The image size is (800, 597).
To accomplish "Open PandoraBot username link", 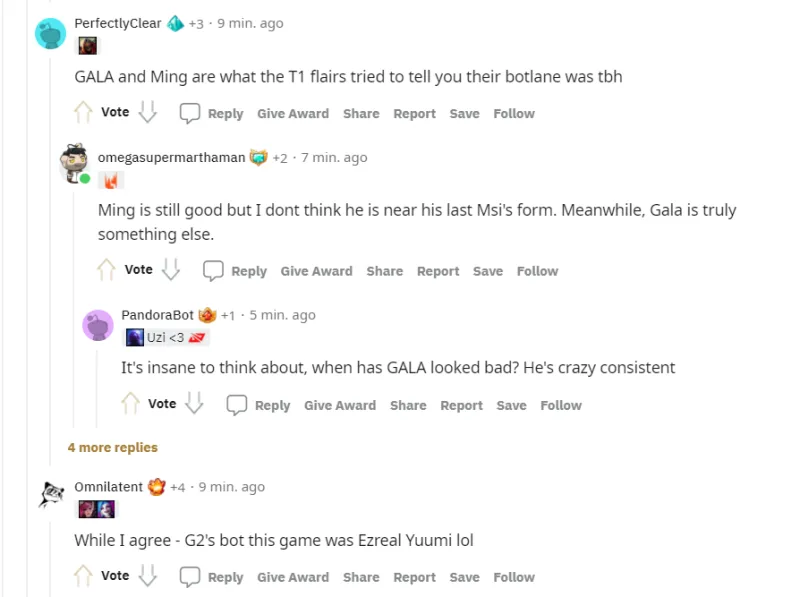I will [158, 315].
